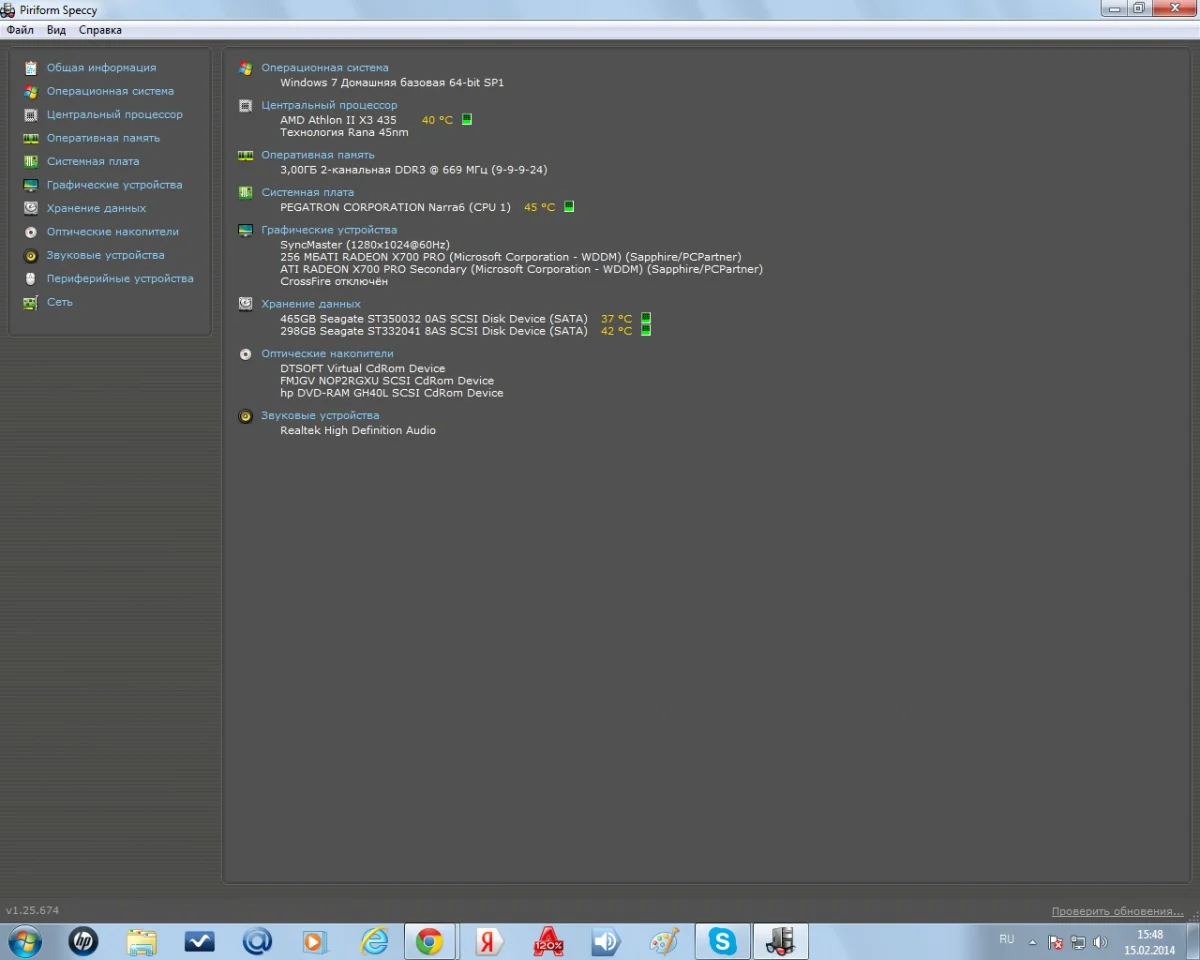Open the Центральный процессор heading in the summary panel

[x=329, y=105]
